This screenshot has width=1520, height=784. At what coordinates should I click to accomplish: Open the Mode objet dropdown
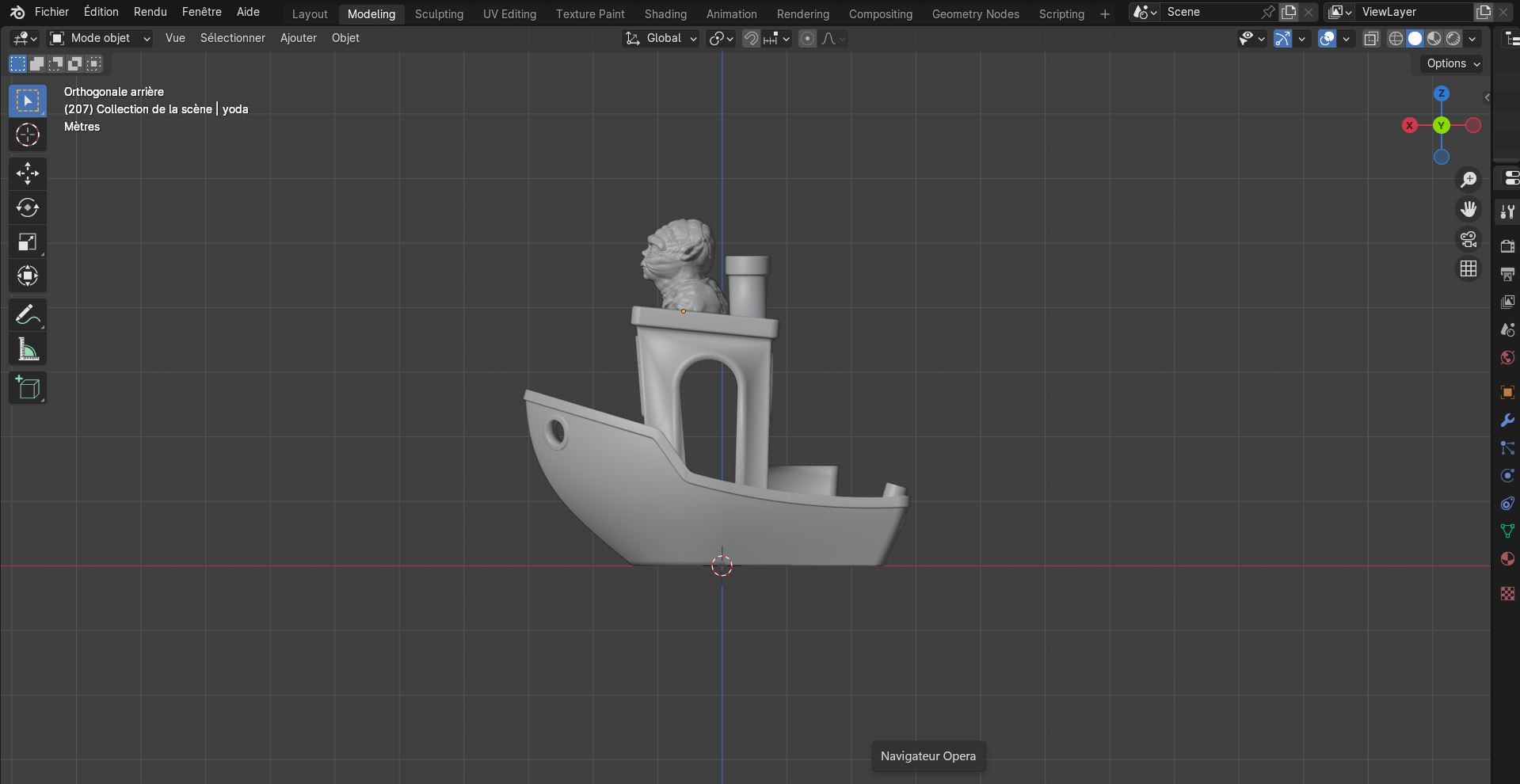click(98, 38)
